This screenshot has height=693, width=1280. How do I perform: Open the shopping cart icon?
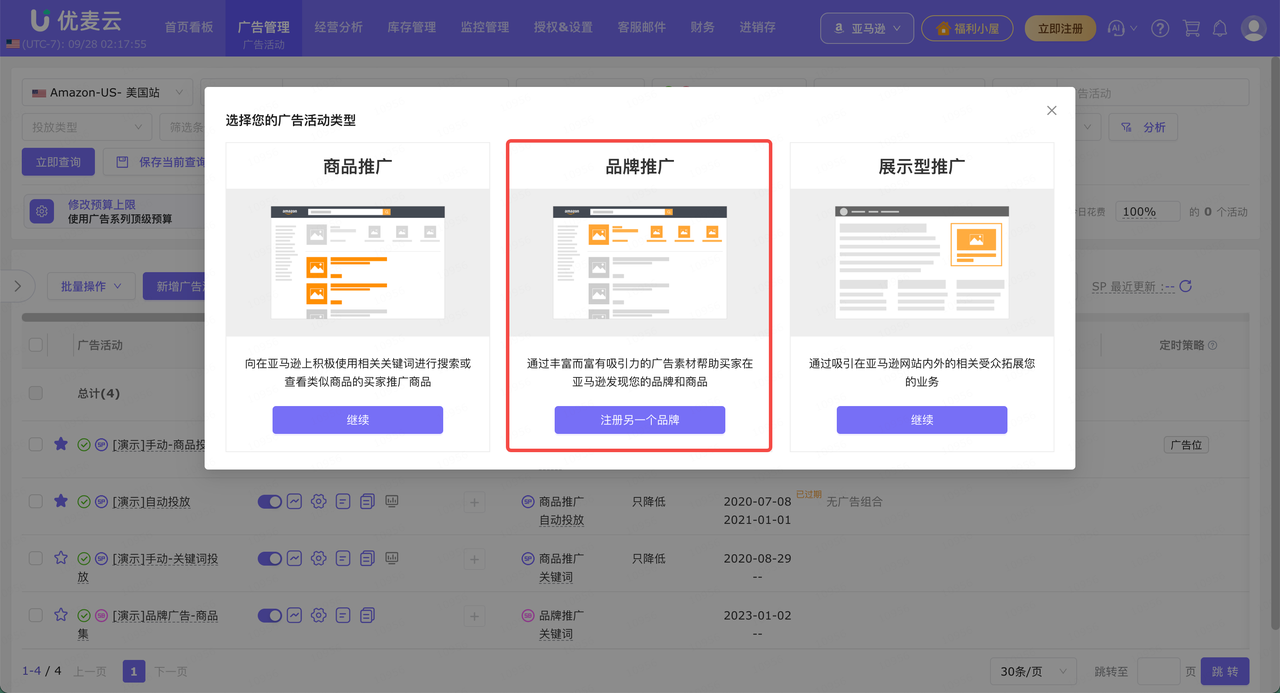click(1191, 28)
